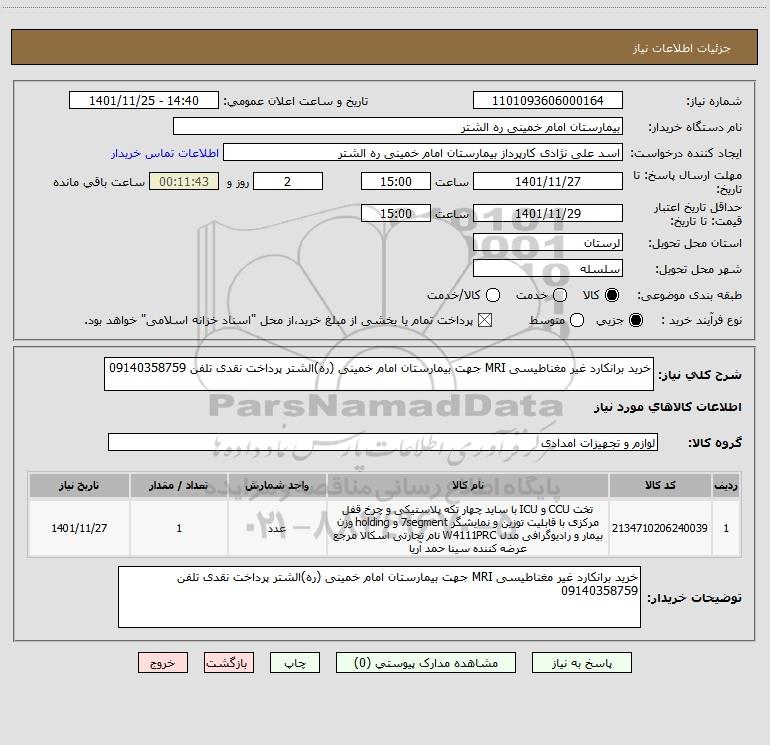Image resolution: width=770 pixels, height=745 pixels.
Task: Click the remaining time countdown 00:11:43
Action: tap(184, 181)
